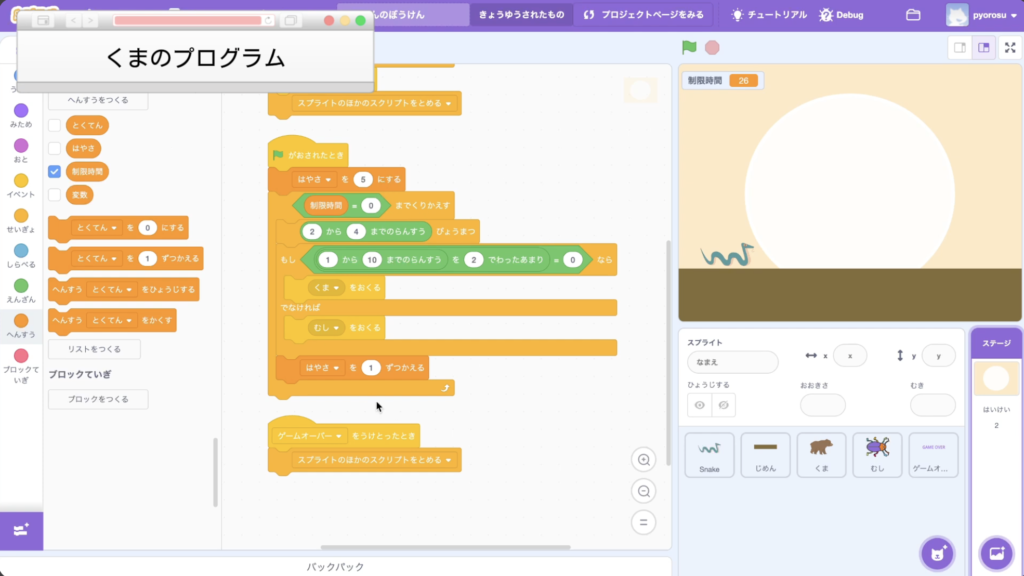Uncheck the 制限時間 variable checkbox
This screenshot has height=576, width=1024.
tap(55, 171)
